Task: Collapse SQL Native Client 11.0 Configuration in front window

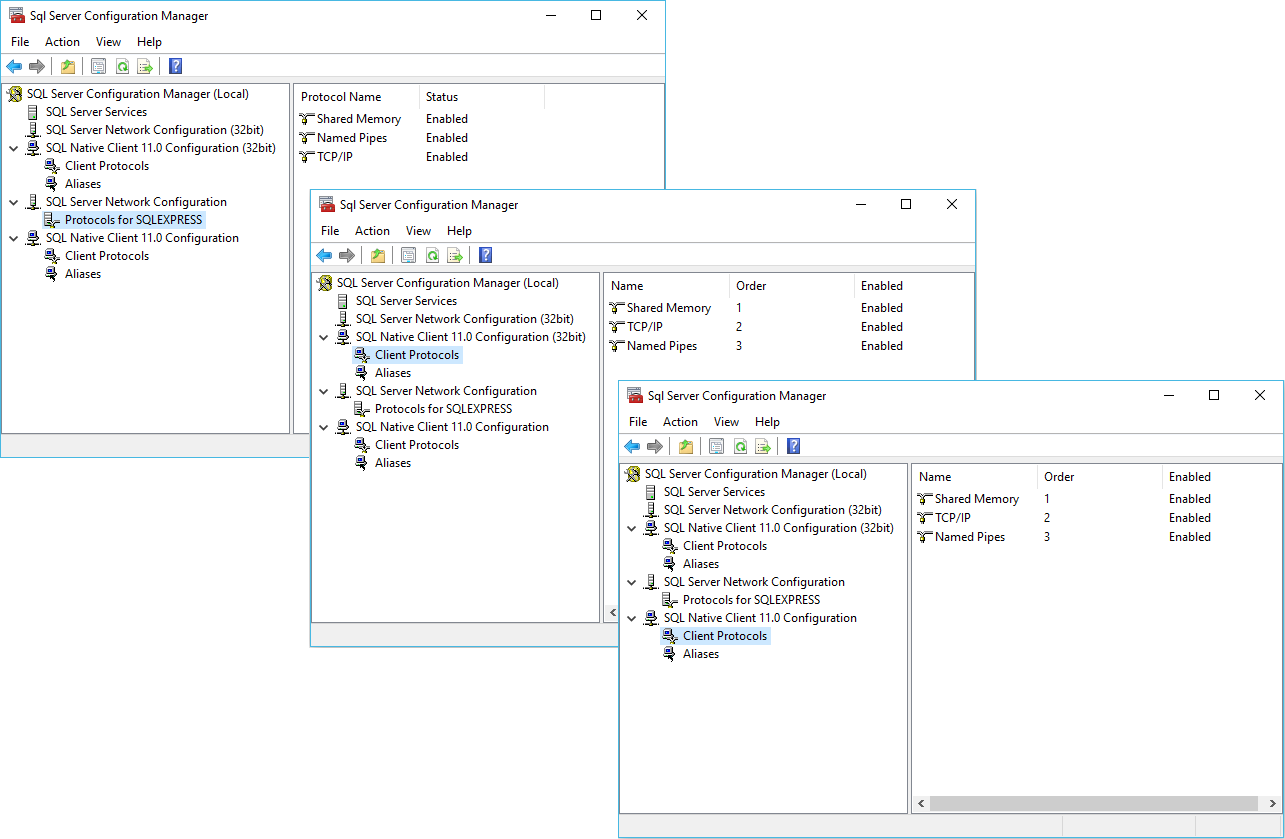Action: click(x=632, y=618)
